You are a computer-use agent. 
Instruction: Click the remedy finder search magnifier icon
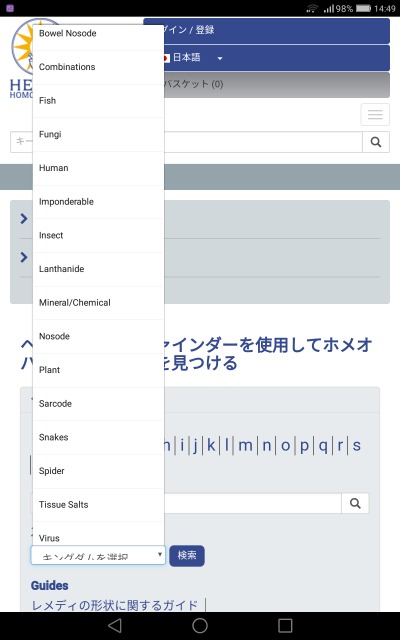(x=355, y=503)
